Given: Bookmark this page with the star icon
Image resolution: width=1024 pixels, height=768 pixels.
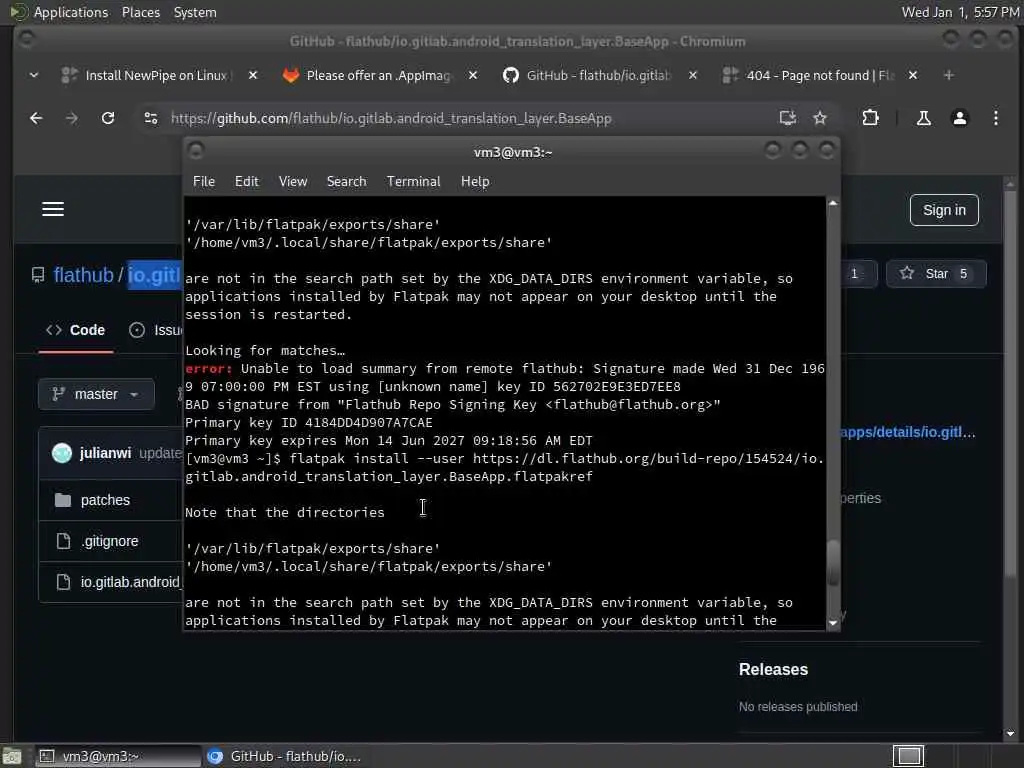Looking at the screenshot, I should (x=820, y=118).
